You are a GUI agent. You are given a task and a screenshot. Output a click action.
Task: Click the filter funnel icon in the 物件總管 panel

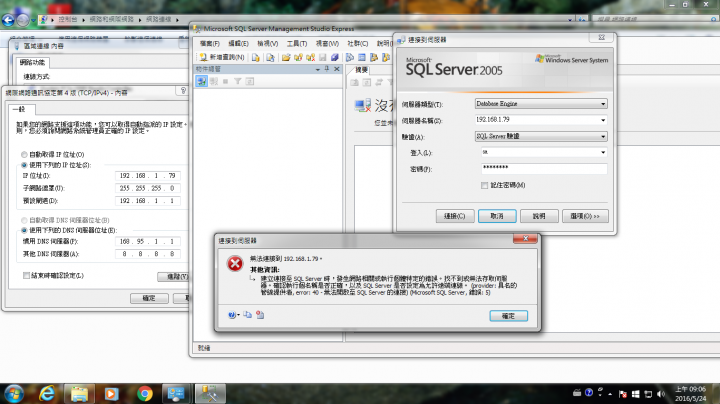[x=237, y=81]
